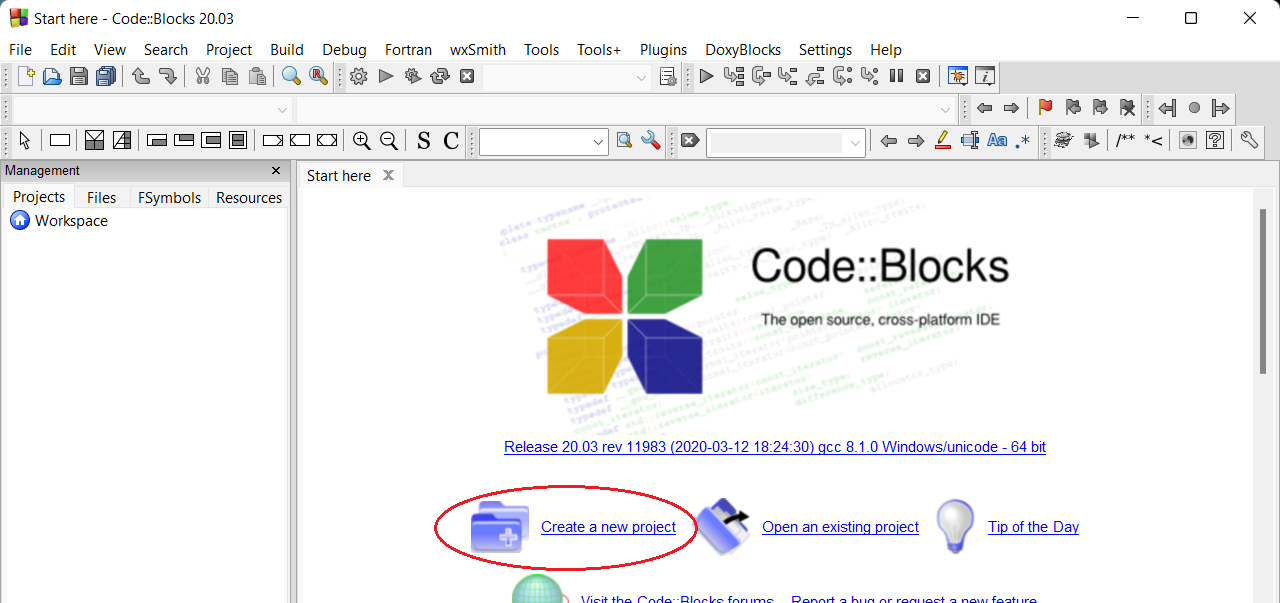Toggle the C comment display button
The height and width of the screenshot is (603, 1280).
pyautogui.click(x=451, y=141)
